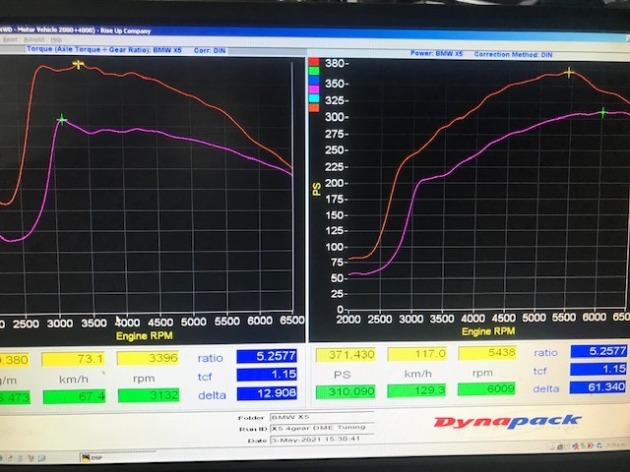Open the Help menu
Screen dimensions: 630x472
click(56, 40)
